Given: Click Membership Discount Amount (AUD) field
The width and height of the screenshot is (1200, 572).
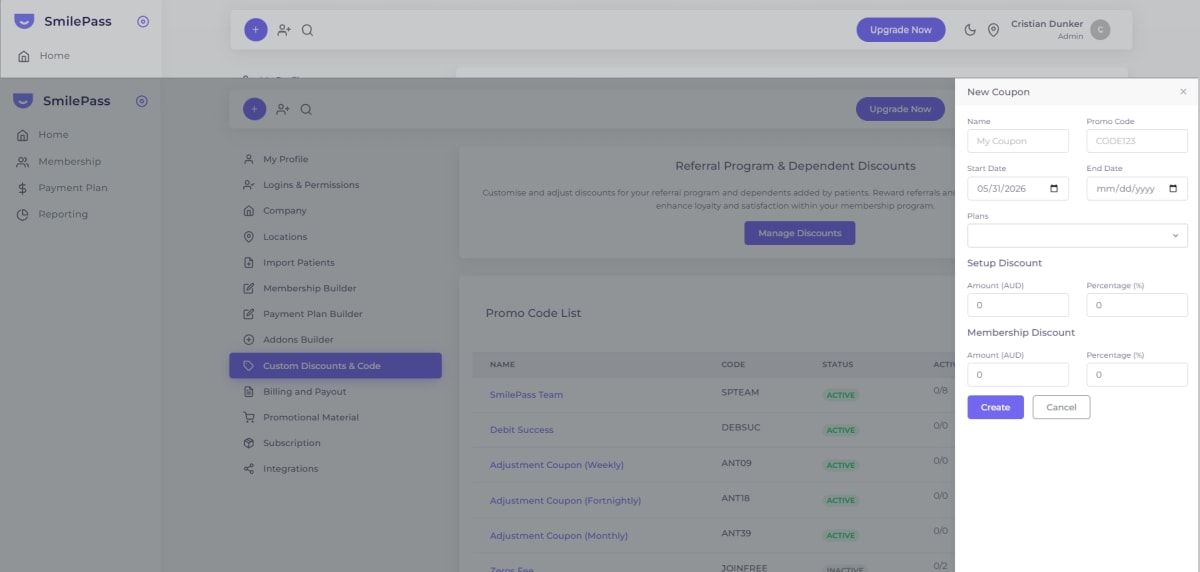Looking at the screenshot, I should point(1018,375).
